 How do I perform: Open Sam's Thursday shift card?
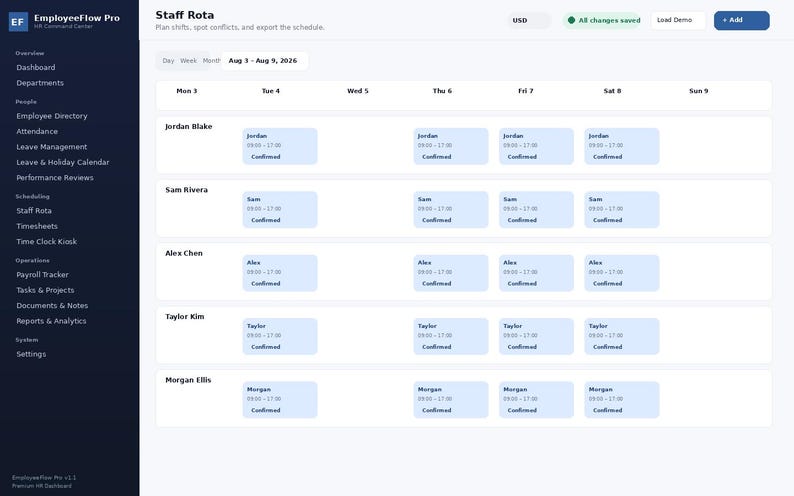pos(451,210)
